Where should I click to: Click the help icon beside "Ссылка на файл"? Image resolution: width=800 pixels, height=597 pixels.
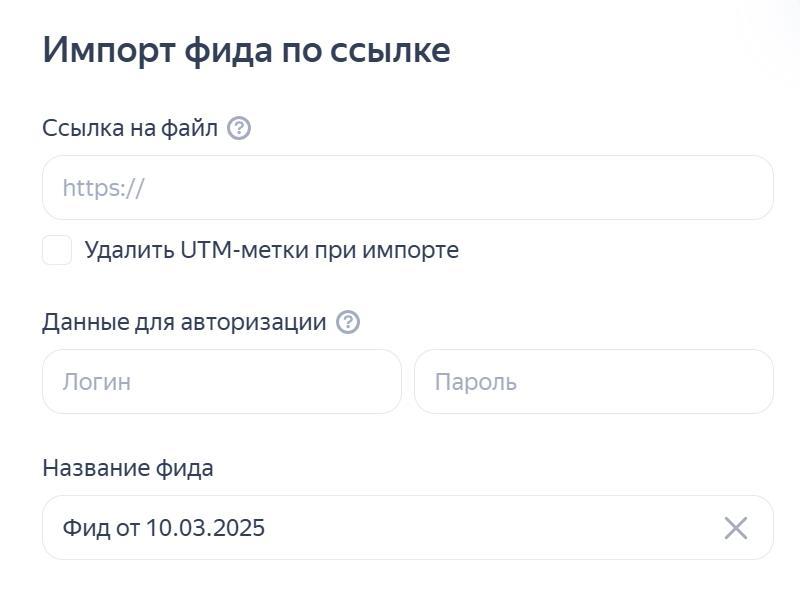click(239, 129)
